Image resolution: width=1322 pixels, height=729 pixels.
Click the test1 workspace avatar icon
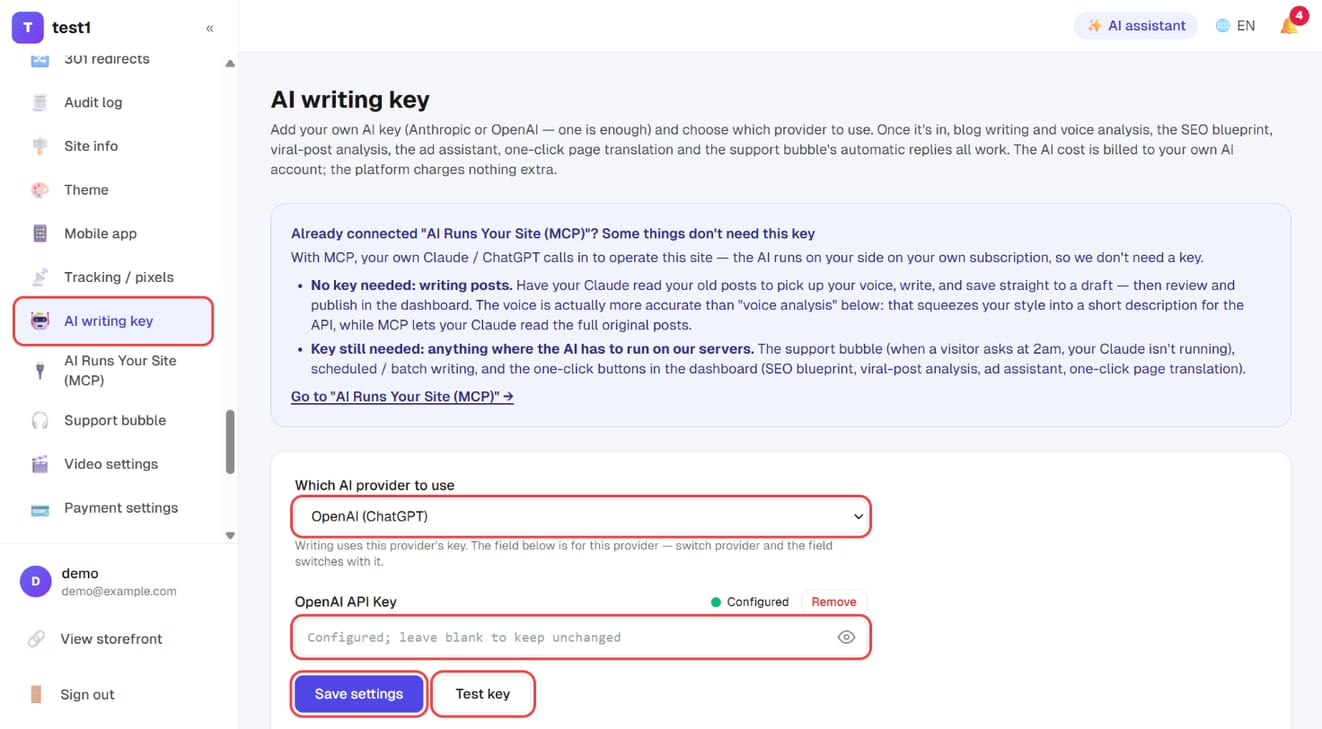(x=27, y=28)
